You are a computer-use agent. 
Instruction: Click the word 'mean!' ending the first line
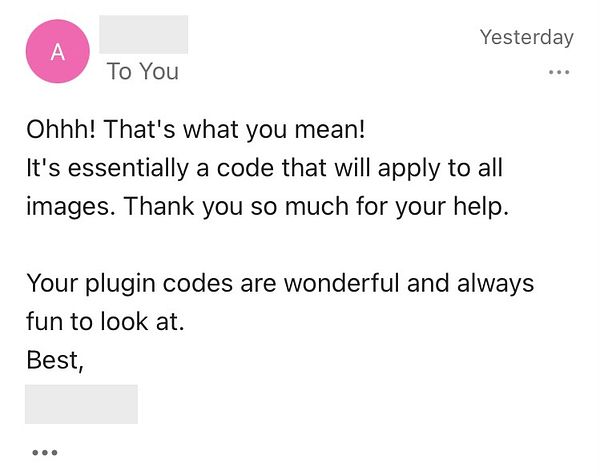(x=330, y=129)
